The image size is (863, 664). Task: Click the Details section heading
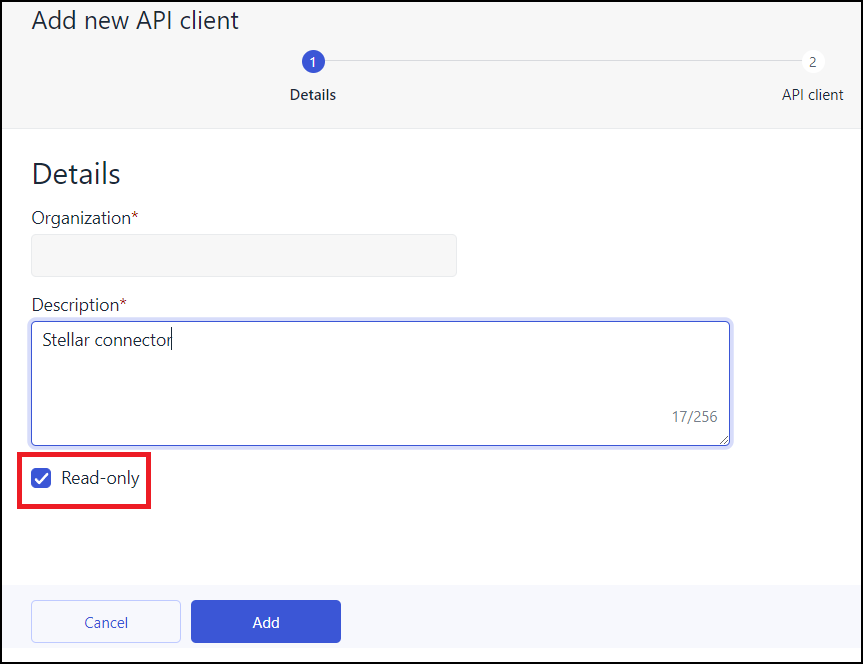coord(76,174)
